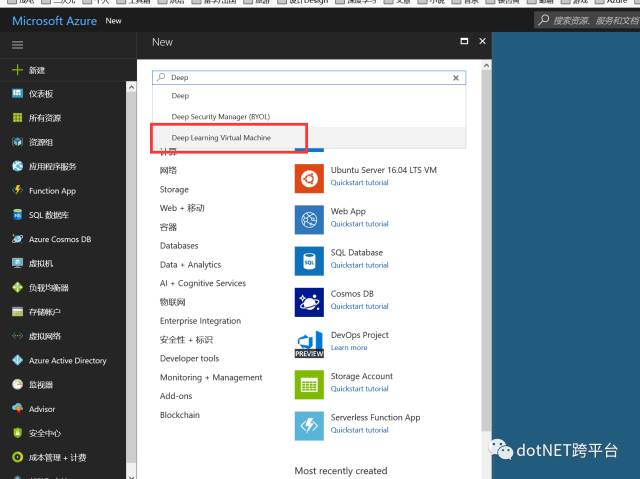Screen dimensions: 640x479
Task: Open Web App Quickstart tutorial link
Action: pyautogui.click(x=360, y=224)
